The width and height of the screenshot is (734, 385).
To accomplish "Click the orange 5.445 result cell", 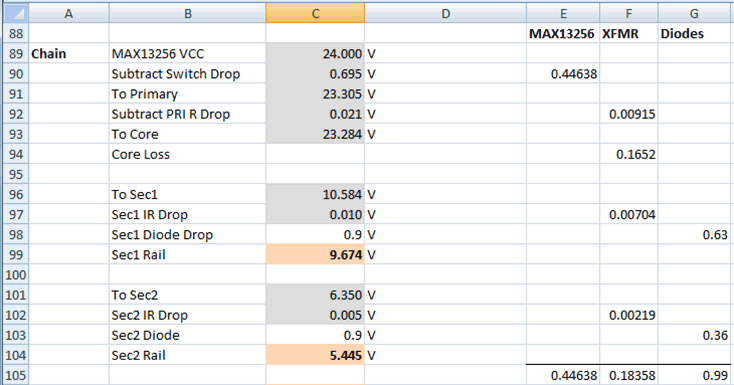I will point(315,355).
